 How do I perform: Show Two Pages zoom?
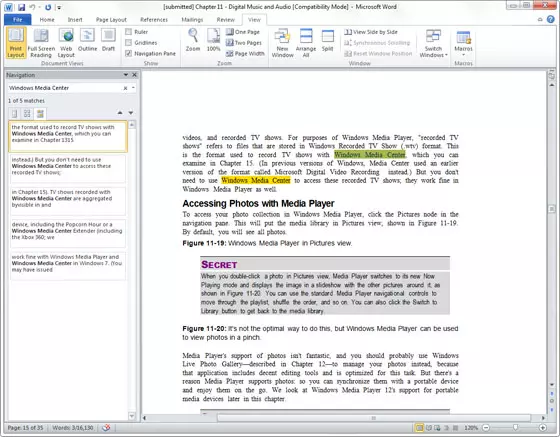[x=244, y=42]
